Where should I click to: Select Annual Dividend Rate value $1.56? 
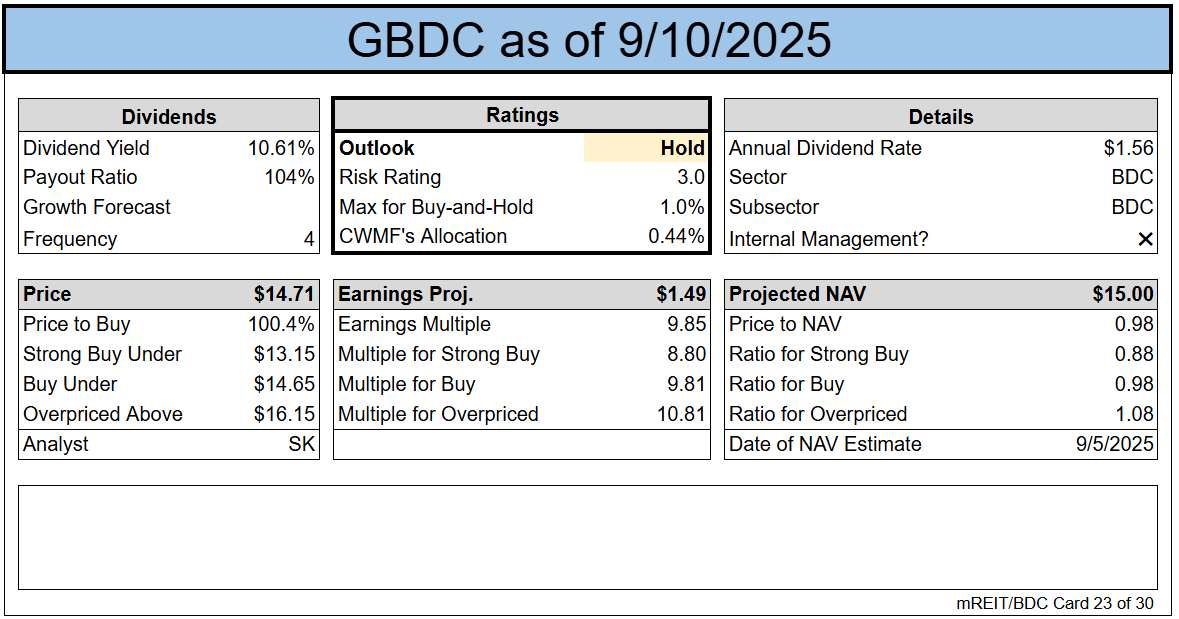(x=1129, y=148)
